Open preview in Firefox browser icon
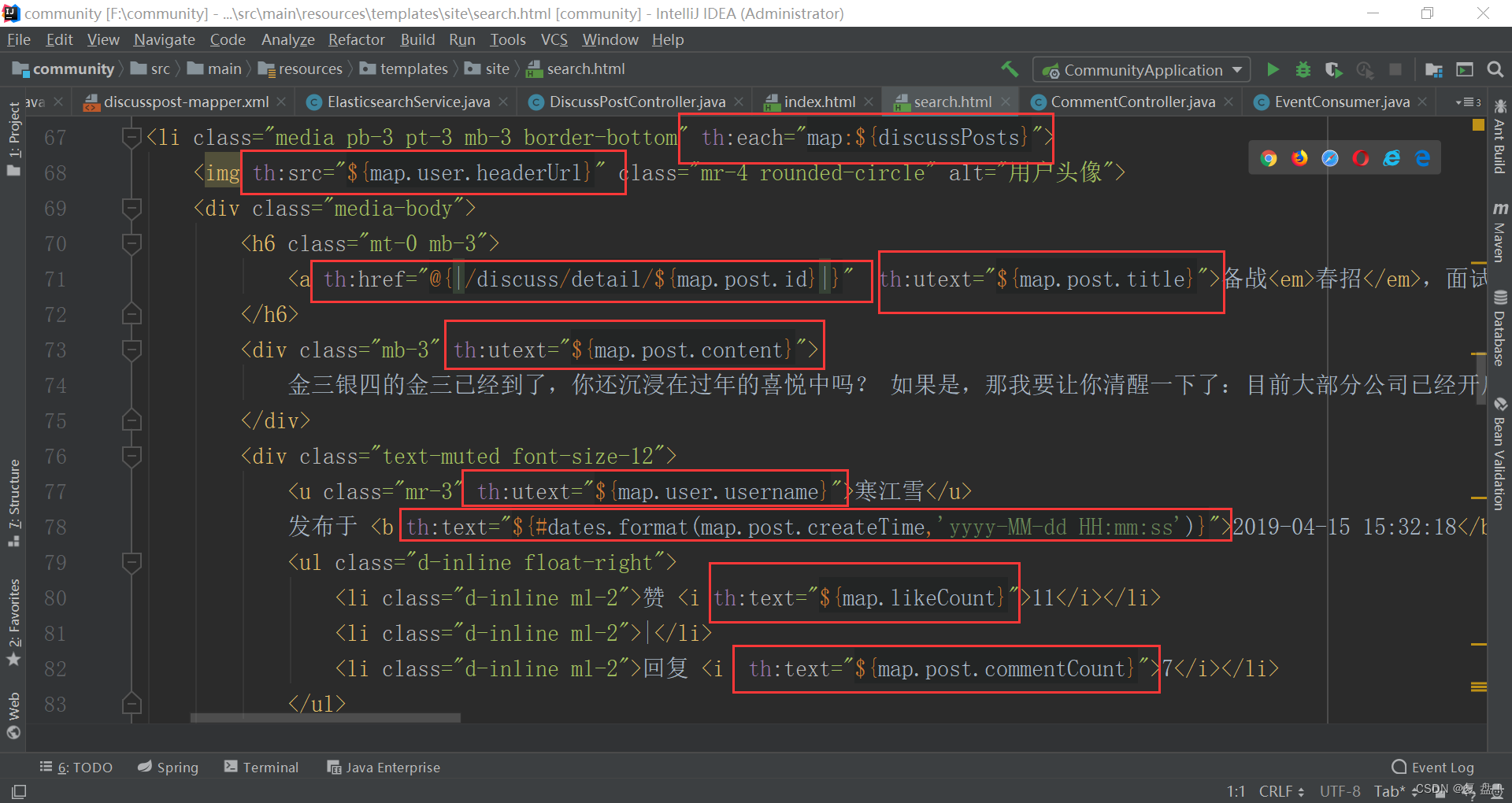This screenshot has height=803, width=1512. [1299, 158]
